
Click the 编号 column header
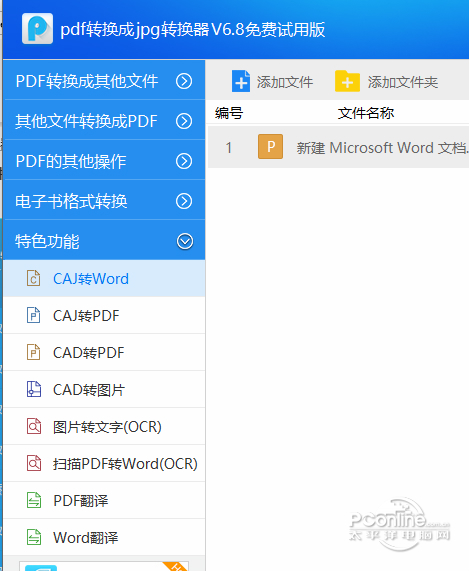tap(229, 113)
